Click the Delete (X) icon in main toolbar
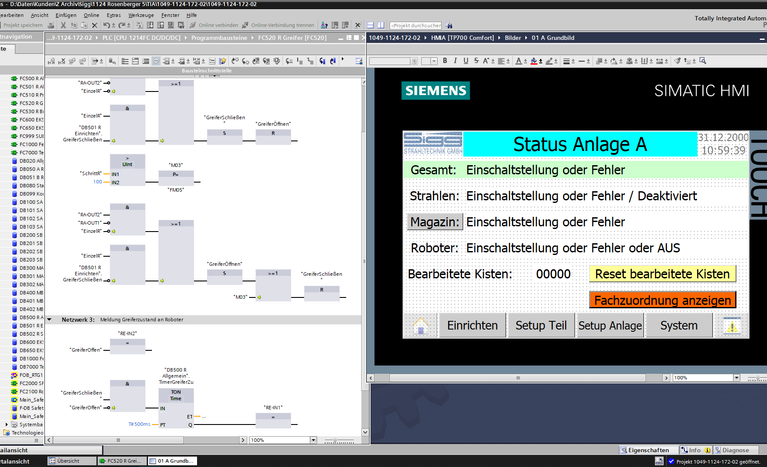Image resolution: width=767 pixels, height=467 pixels. (94, 25)
